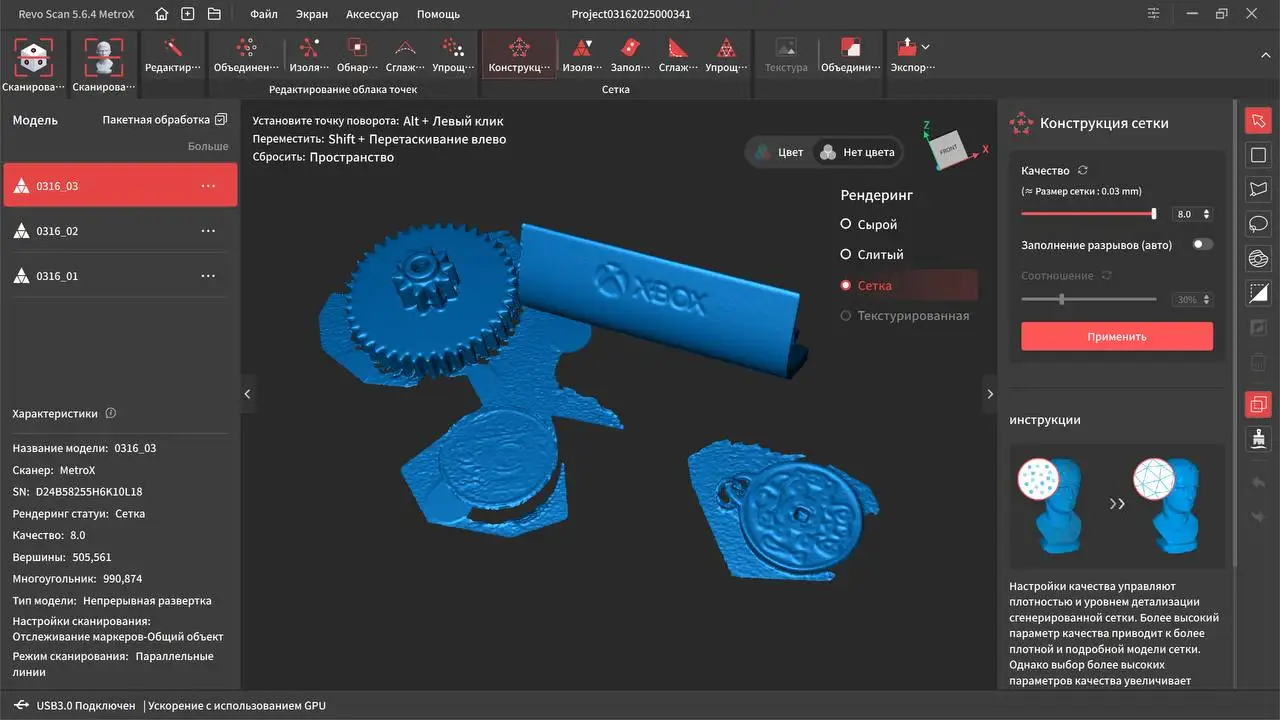Click the Экспор… export icon
The image size is (1280, 720).
(906, 47)
